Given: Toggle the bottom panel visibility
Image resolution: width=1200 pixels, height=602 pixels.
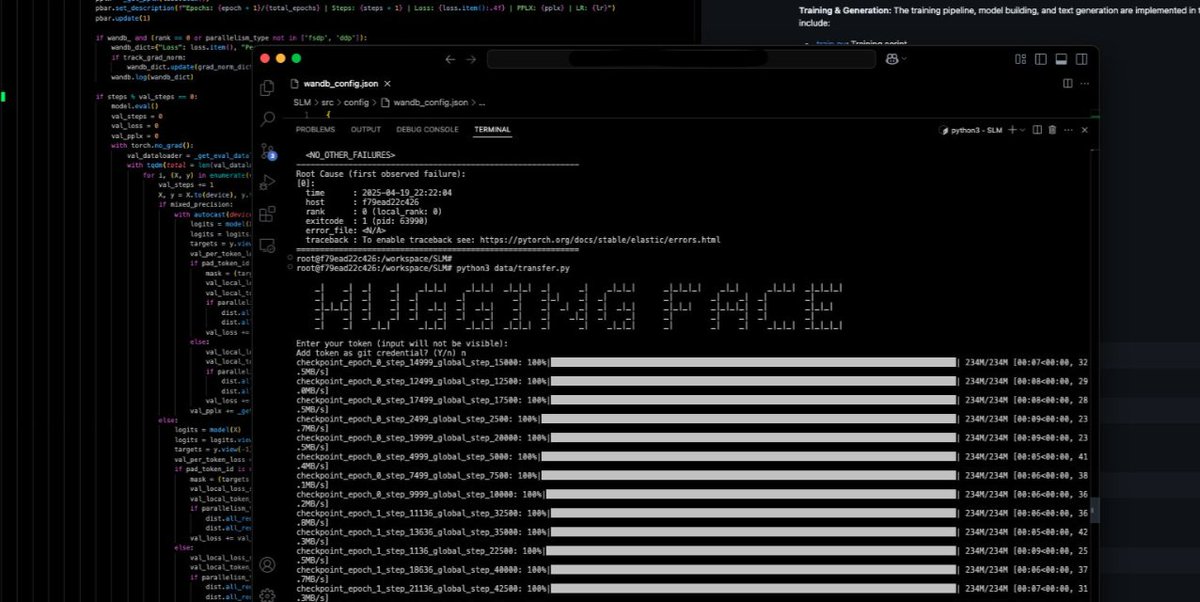Looking at the screenshot, I should [1061, 59].
